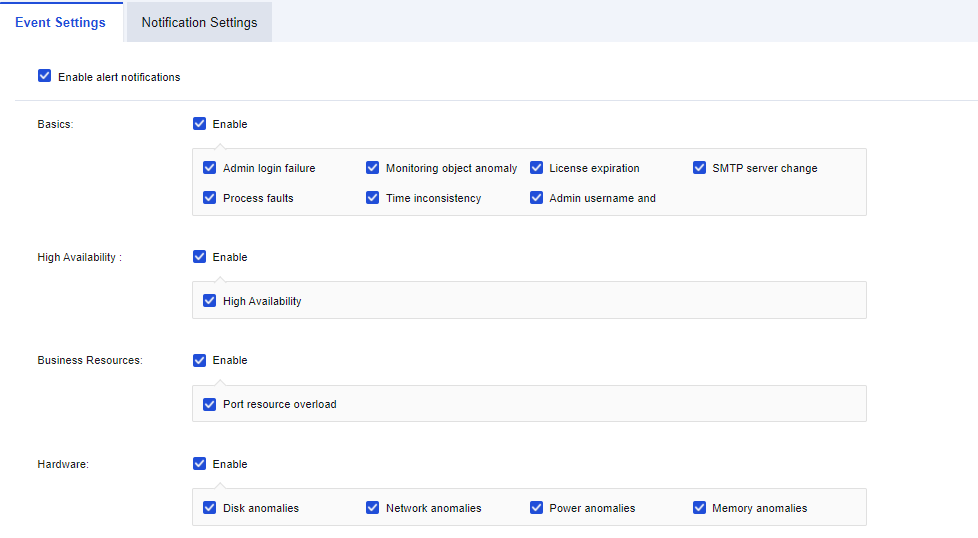
Task: Disable Business Resources Enable checkbox
Action: point(200,360)
